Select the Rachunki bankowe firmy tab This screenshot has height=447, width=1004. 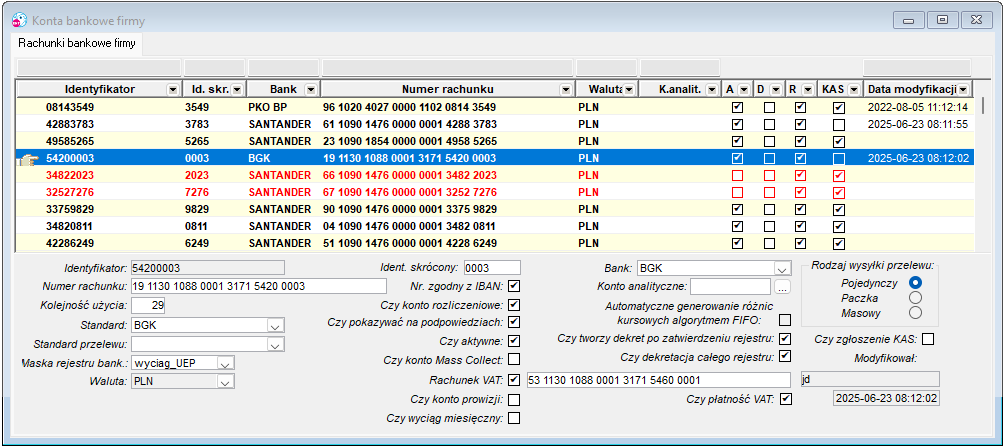pos(76,44)
